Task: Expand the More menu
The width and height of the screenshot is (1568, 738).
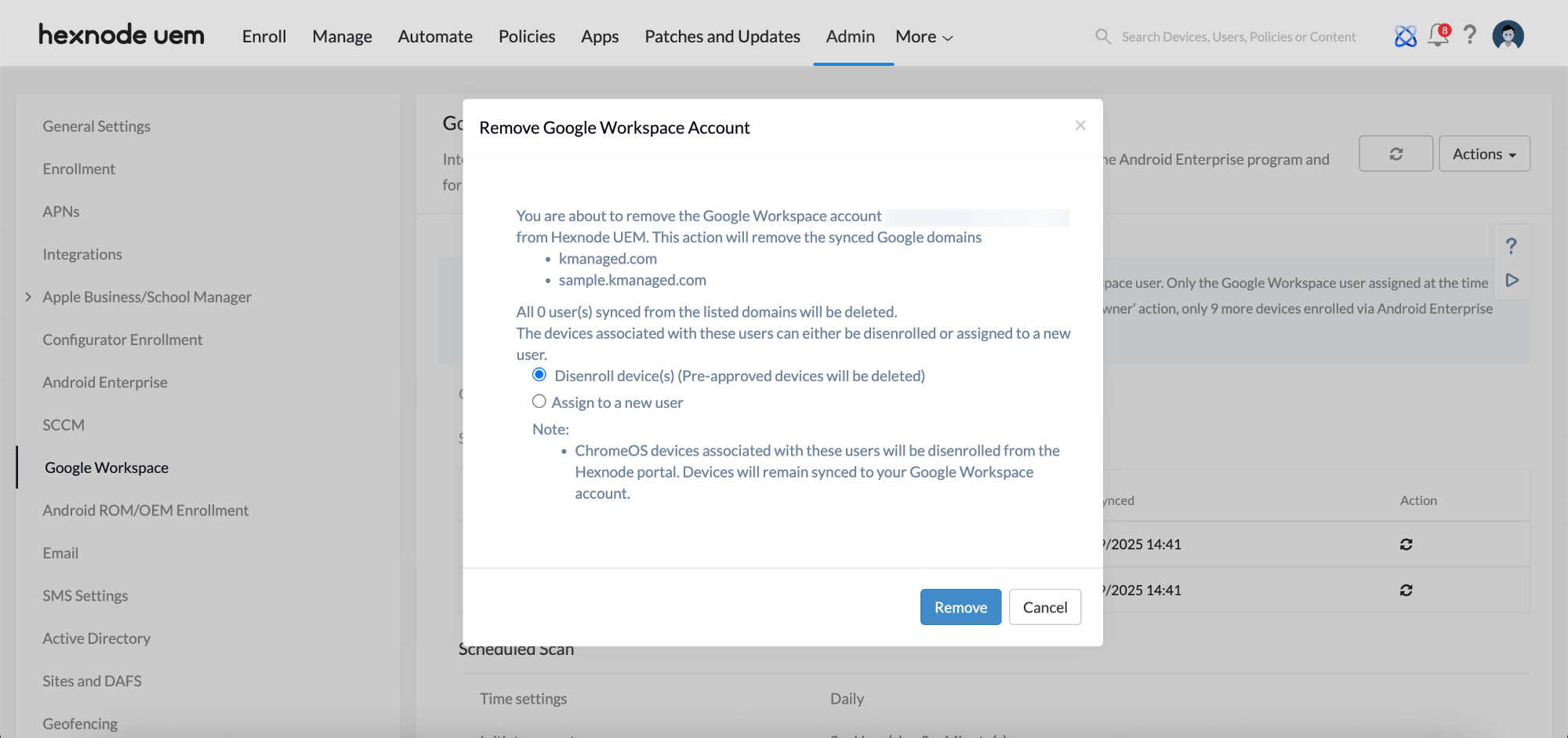Action: [x=924, y=37]
